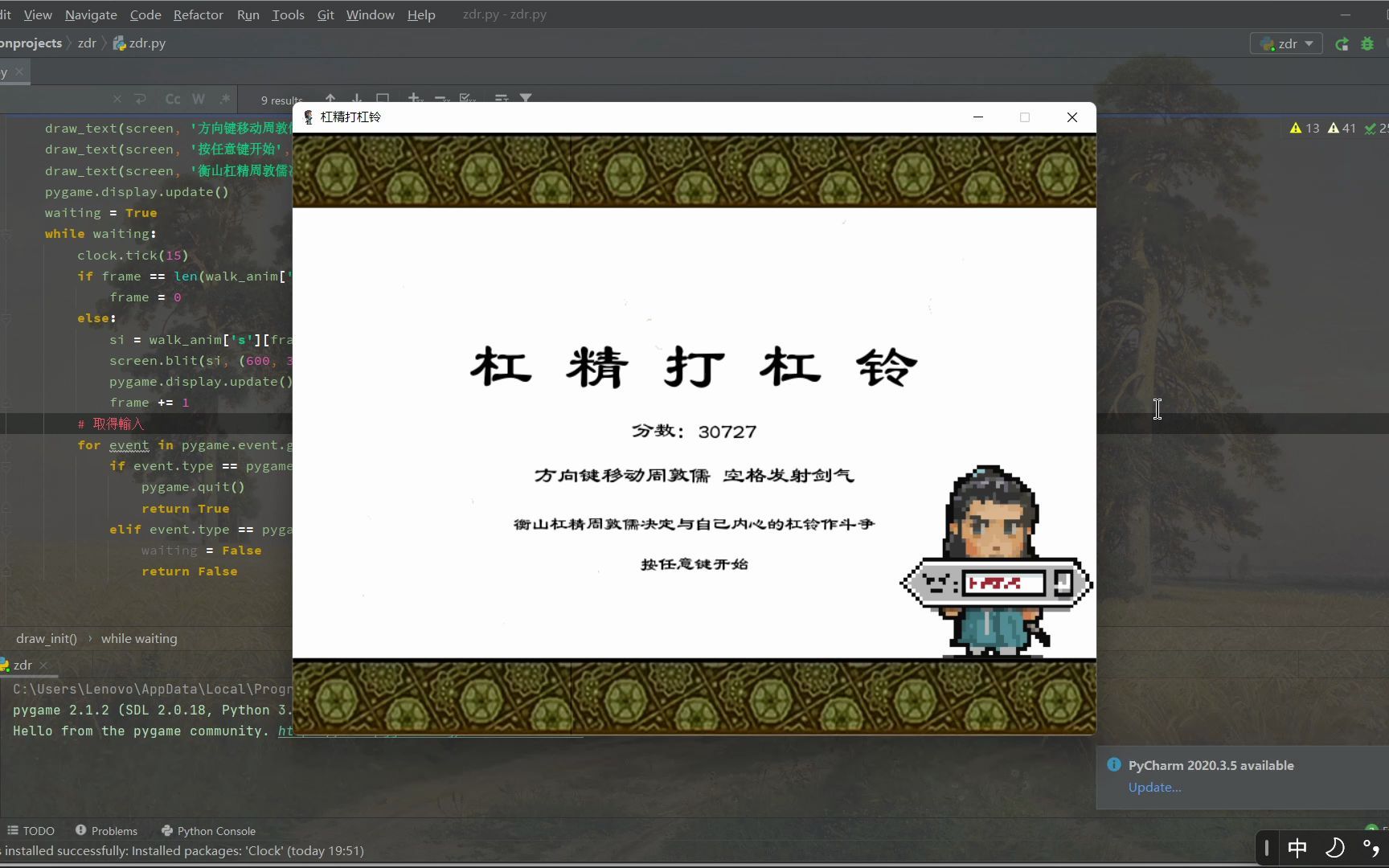
Task: Open the view options icon beside the filter
Action: click(502, 99)
